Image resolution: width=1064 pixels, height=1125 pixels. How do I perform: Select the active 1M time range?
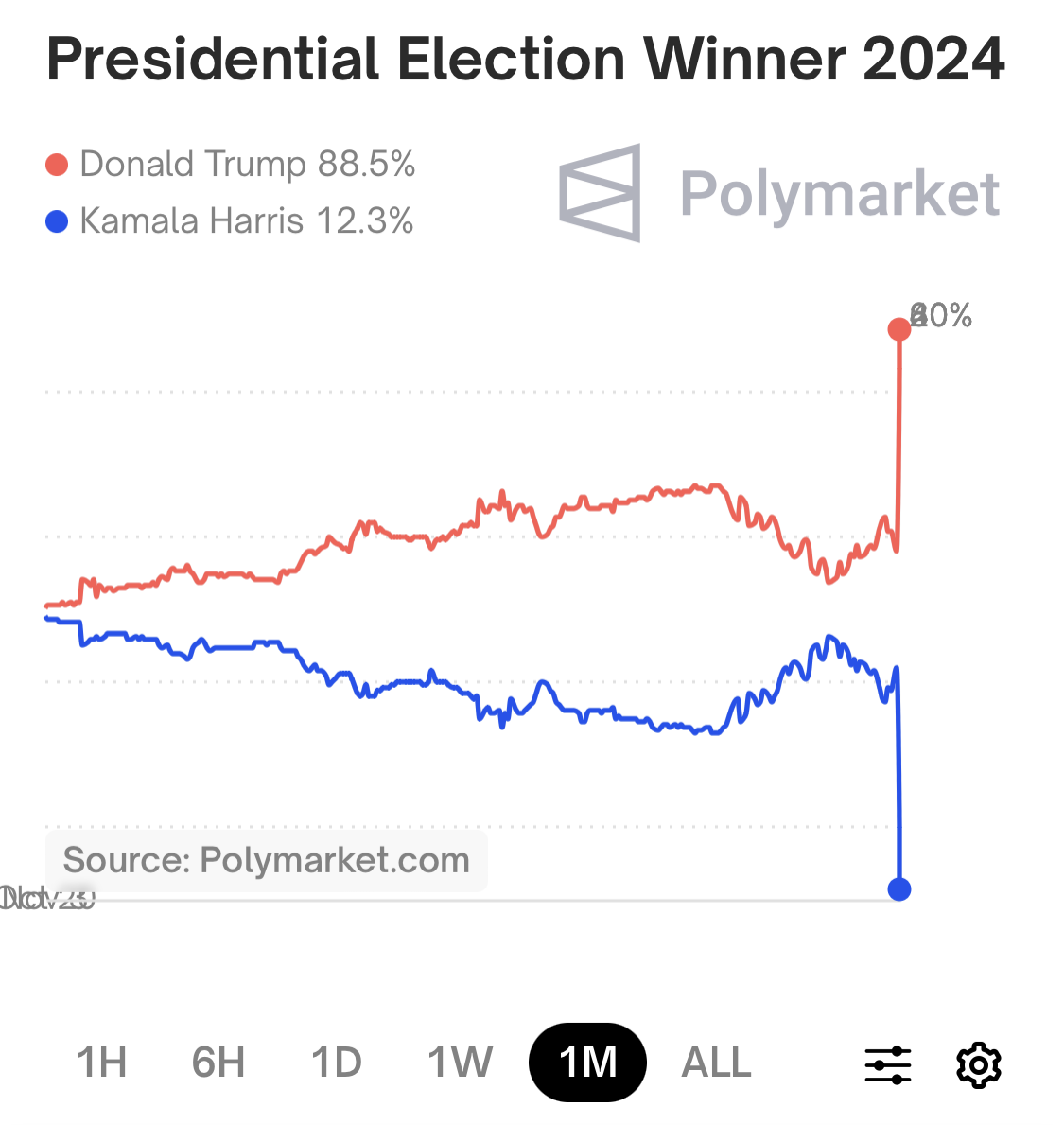(x=587, y=1063)
